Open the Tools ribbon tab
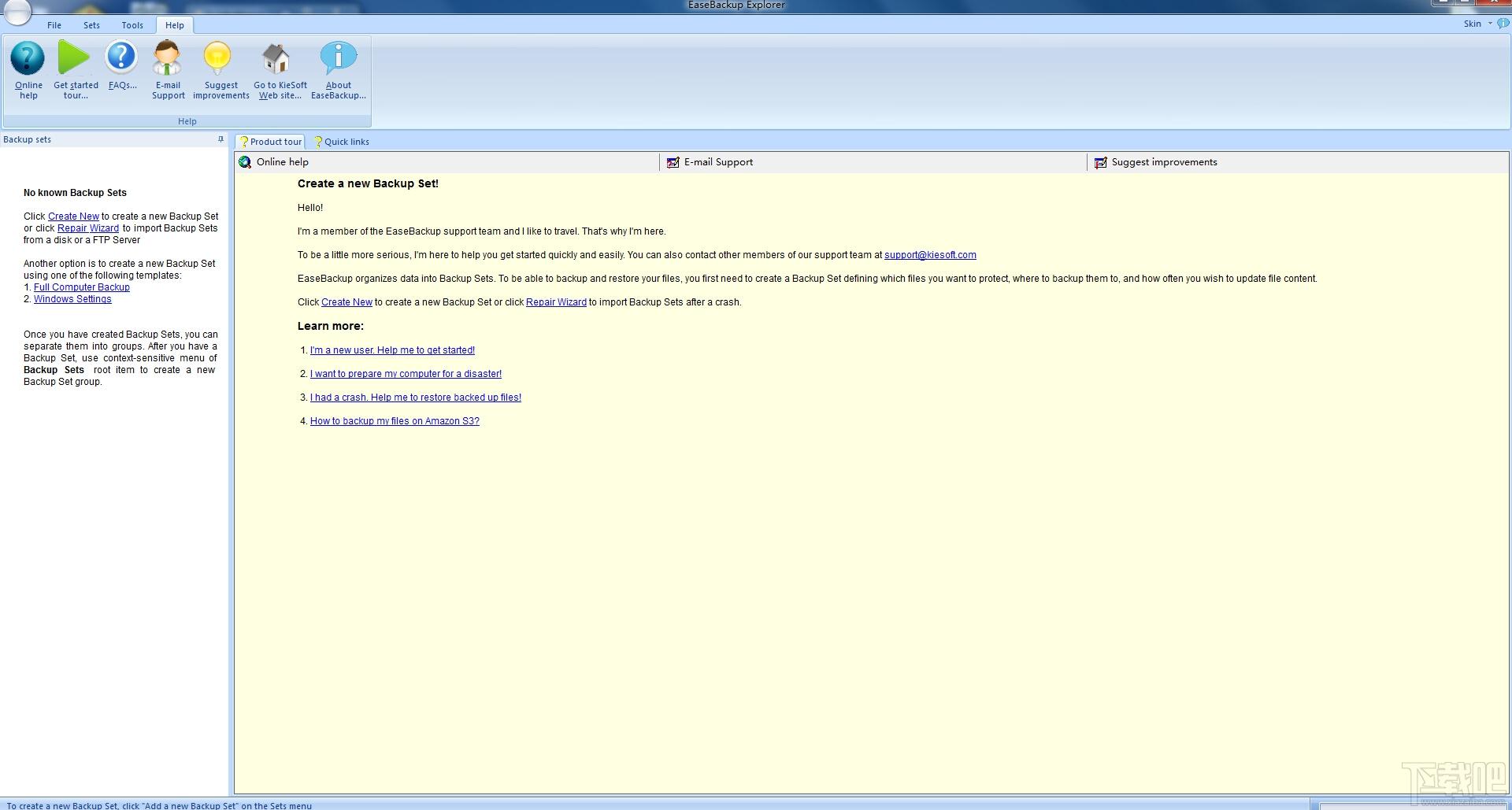1512x810 pixels. 132,25
